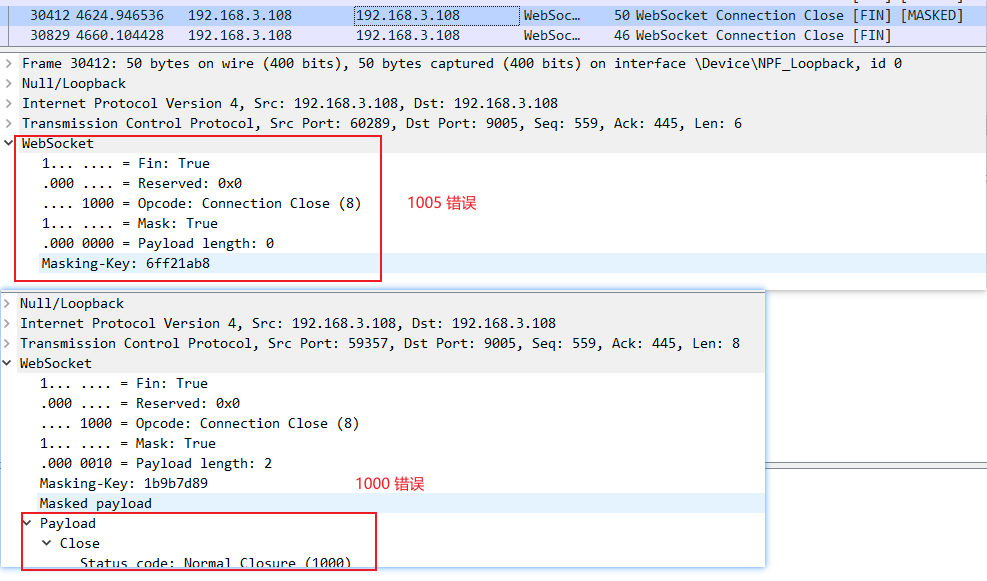This screenshot has width=987, height=581.
Task: Expand the Transmission Control Protocol section
Action: pyautogui.click(x=8, y=123)
